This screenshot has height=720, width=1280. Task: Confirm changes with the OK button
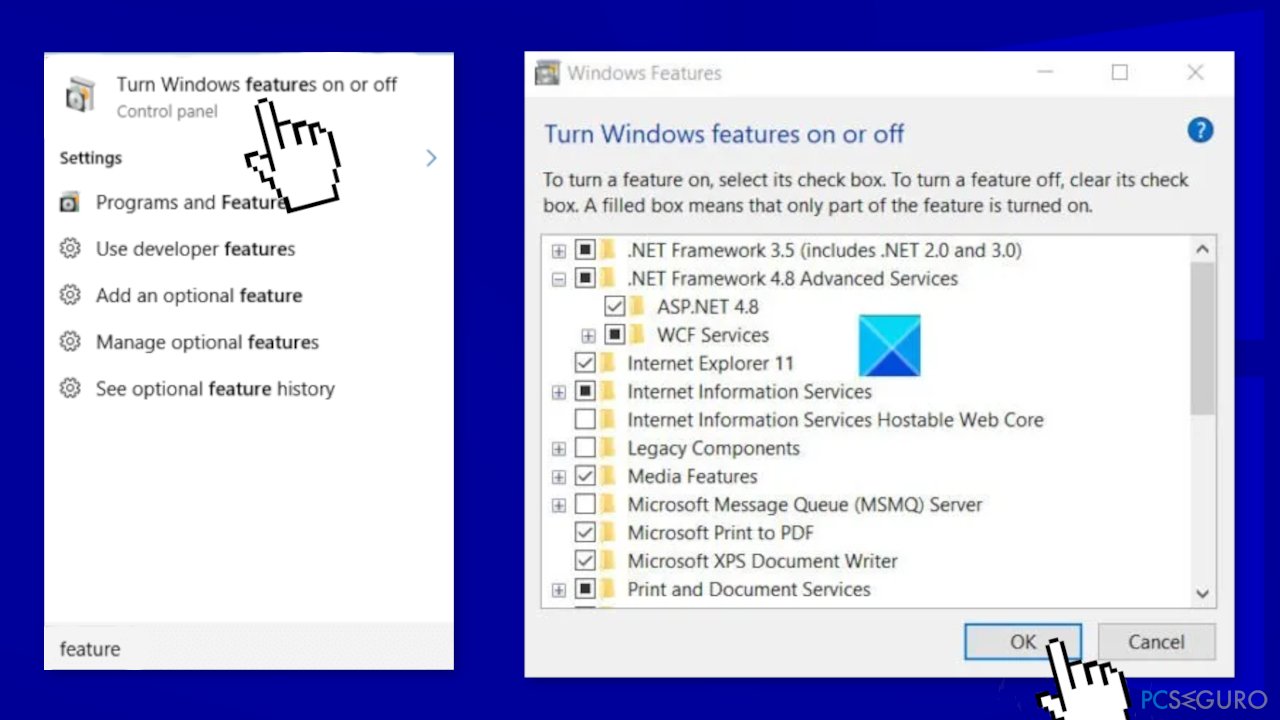[x=1023, y=642]
